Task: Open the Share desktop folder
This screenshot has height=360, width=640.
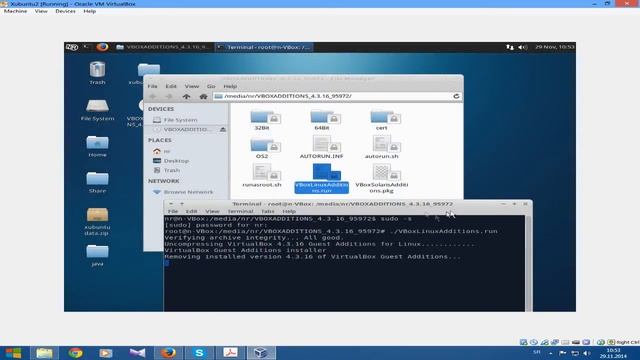Action: 97,182
